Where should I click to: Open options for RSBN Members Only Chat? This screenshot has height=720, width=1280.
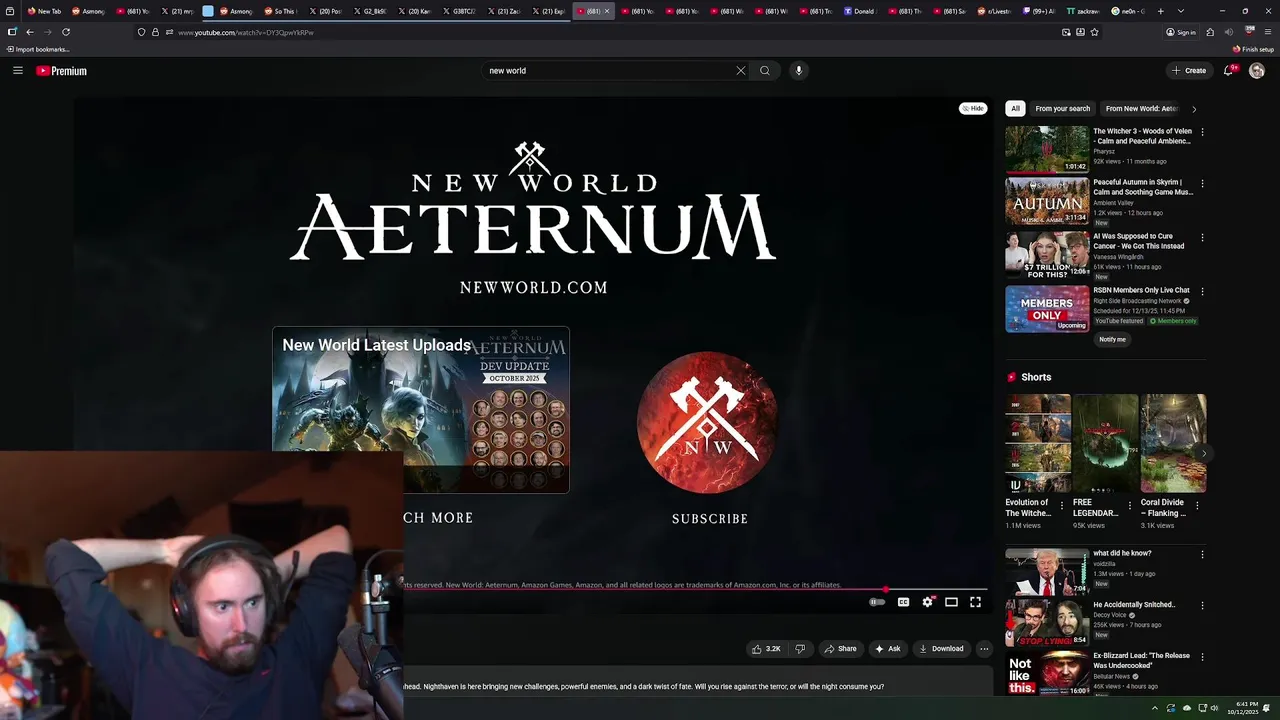coord(1202,291)
